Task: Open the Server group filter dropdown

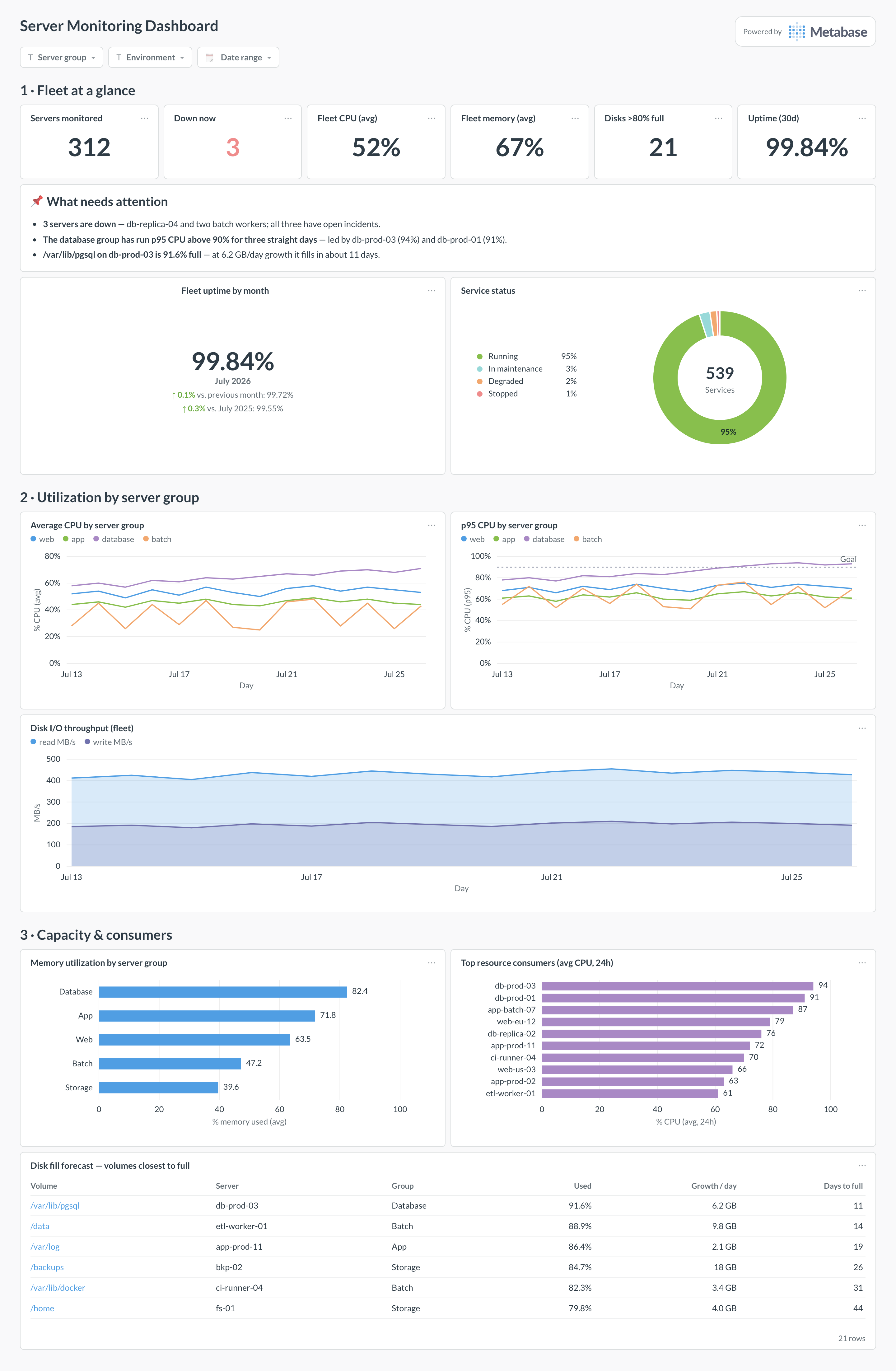Action: point(62,58)
